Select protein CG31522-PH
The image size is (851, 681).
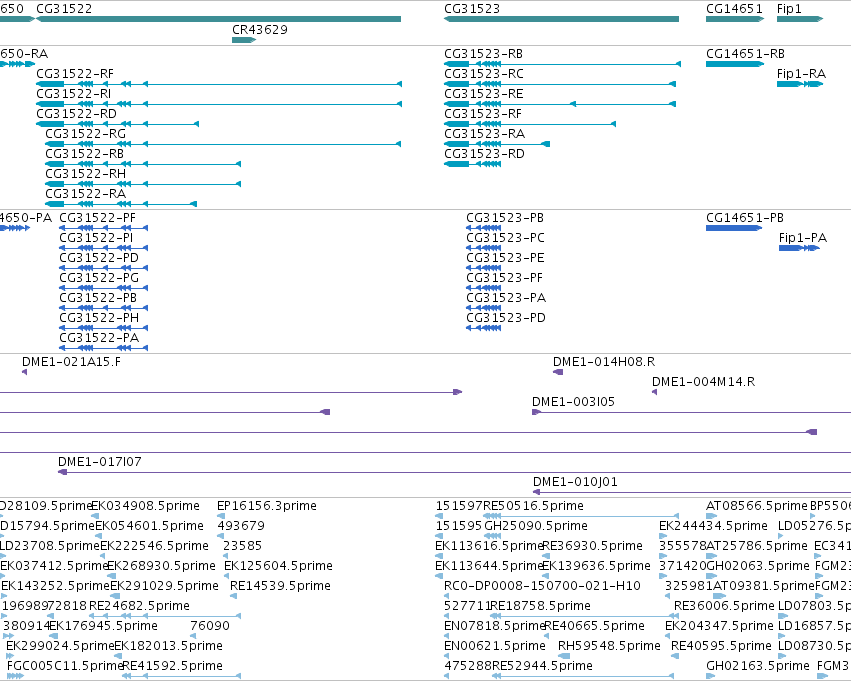pyautogui.click(x=103, y=328)
